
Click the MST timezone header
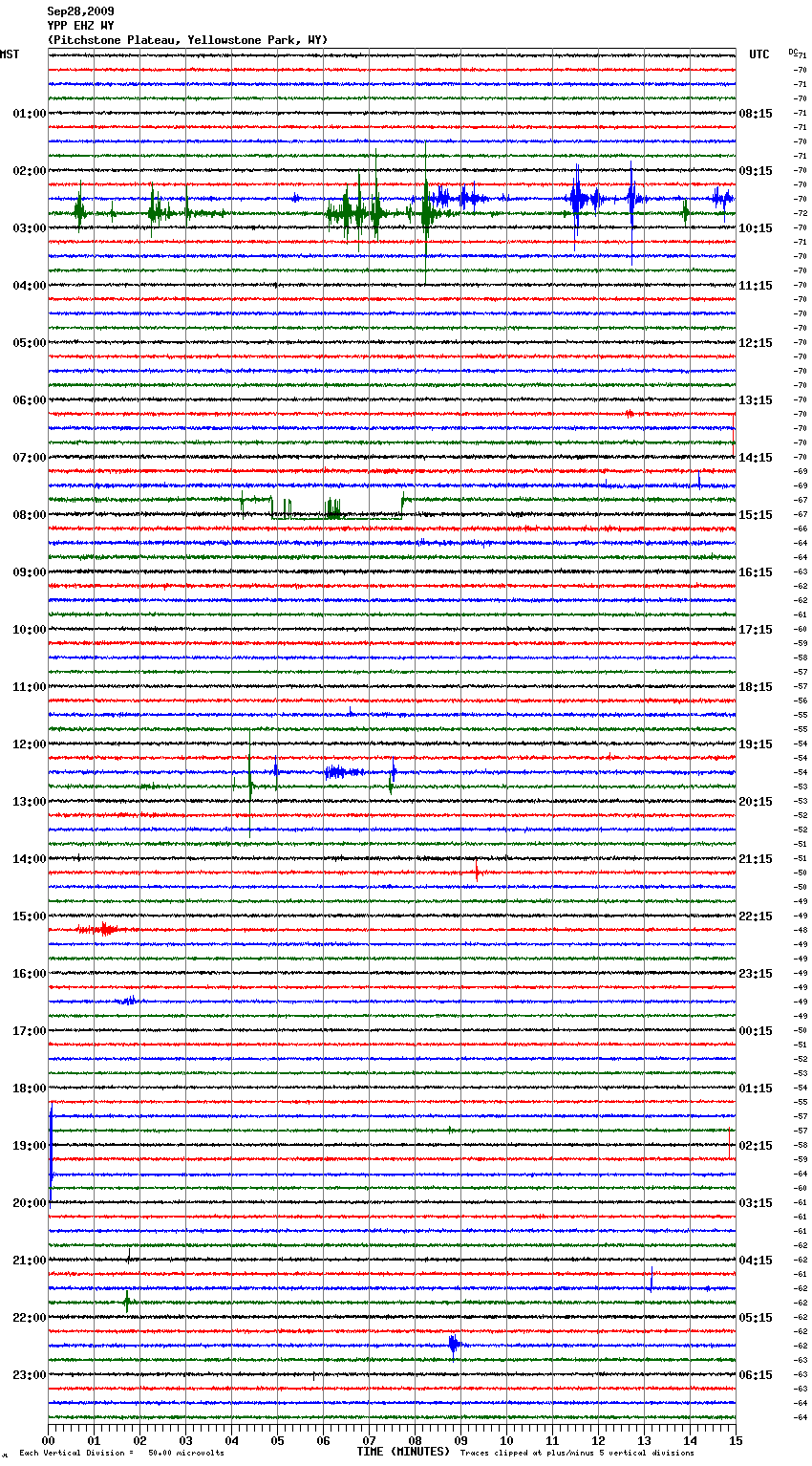point(10,54)
